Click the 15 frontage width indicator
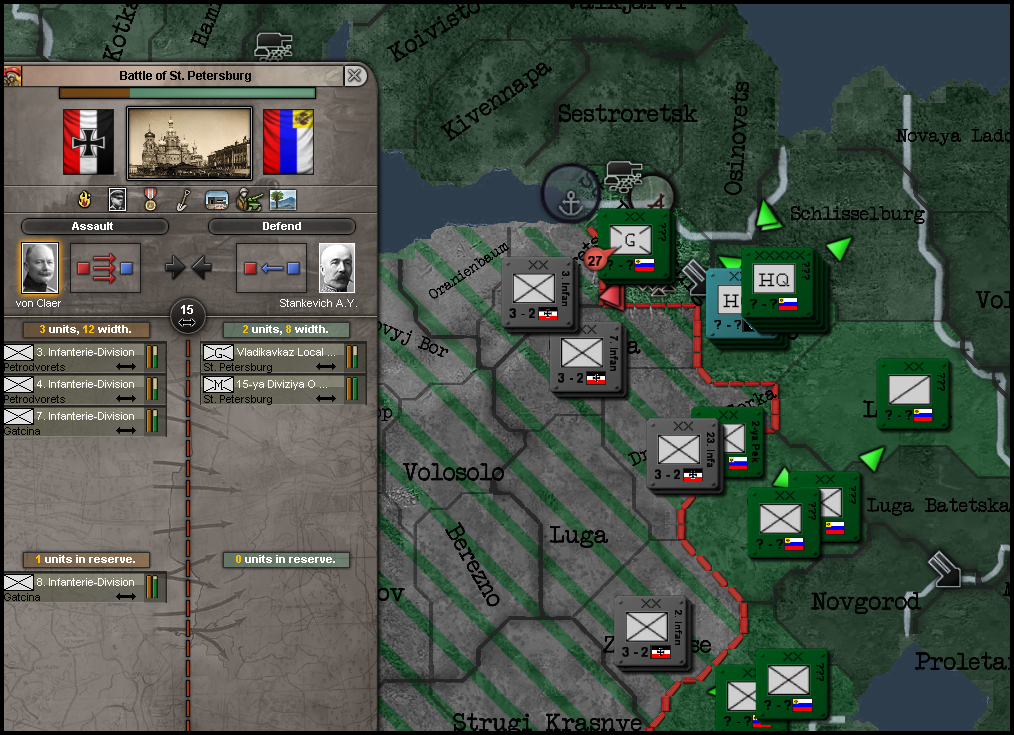Image resolution: width=1014 pixels, height=735 pixels. pos(188,315)
